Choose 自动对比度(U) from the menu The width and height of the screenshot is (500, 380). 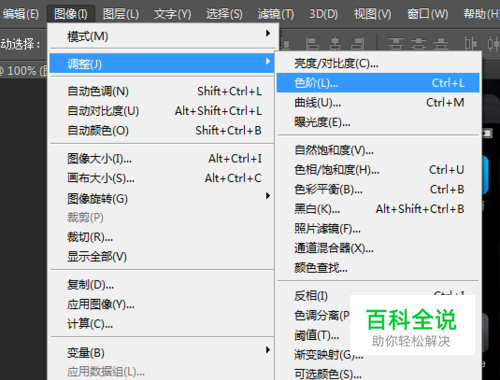tap(162, 111)
